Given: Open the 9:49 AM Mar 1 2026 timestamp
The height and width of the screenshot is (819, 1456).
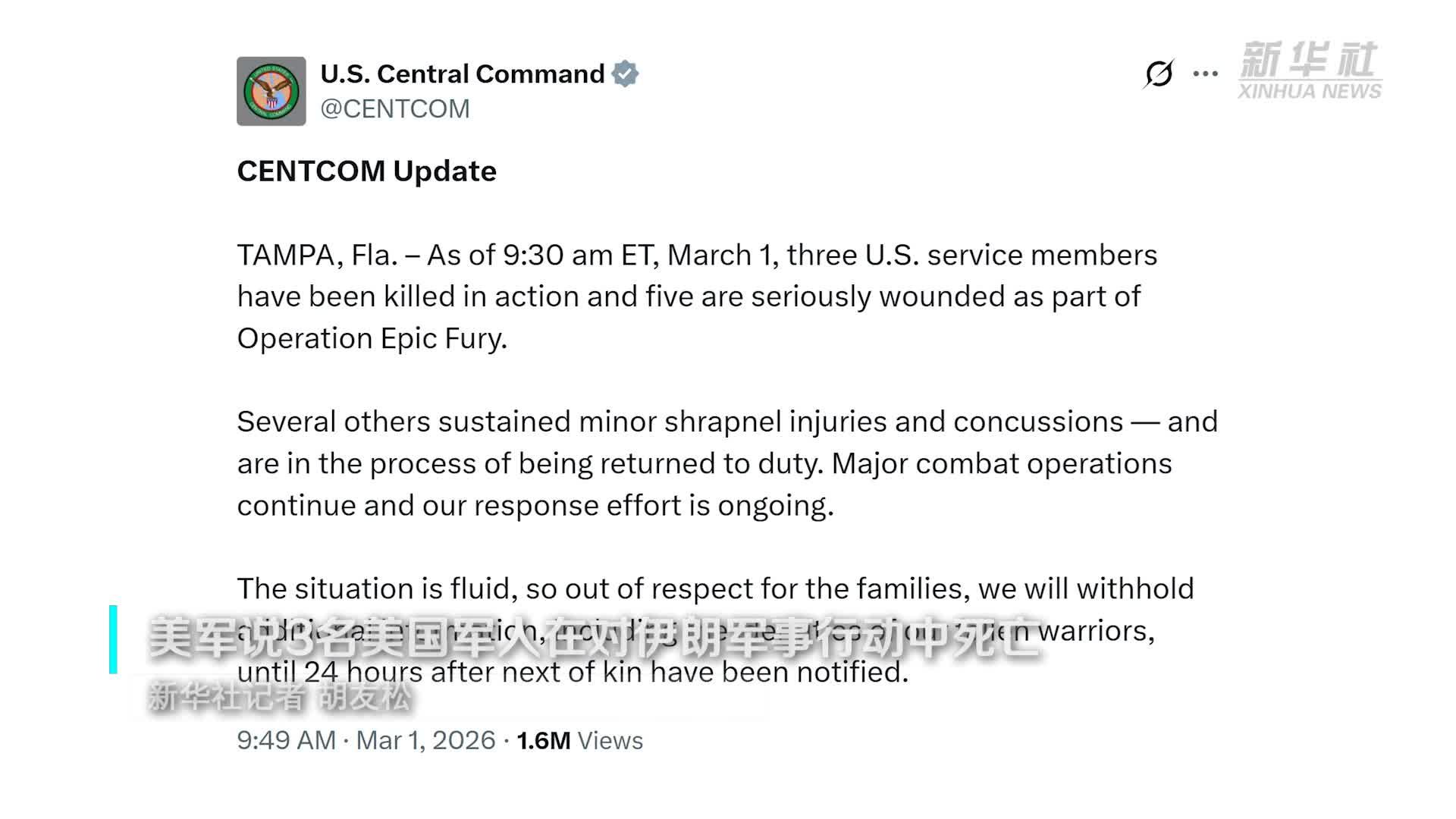Looking at the screenshot, I should 364,739.
